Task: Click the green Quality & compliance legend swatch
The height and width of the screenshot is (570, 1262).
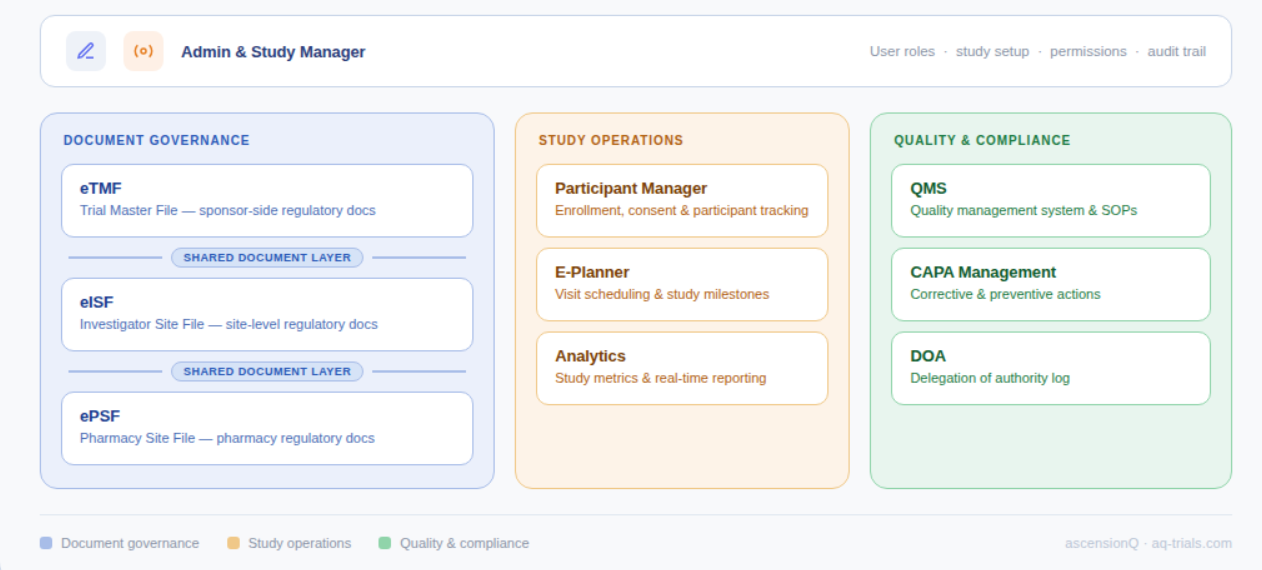Action: [x=385, y=543]
